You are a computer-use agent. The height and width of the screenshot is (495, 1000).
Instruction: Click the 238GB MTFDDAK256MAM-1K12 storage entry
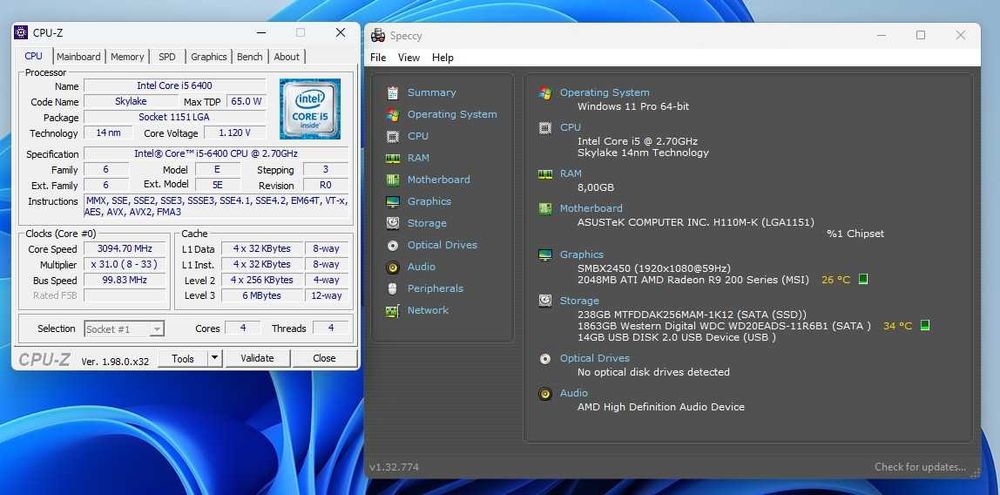point(692,314)
